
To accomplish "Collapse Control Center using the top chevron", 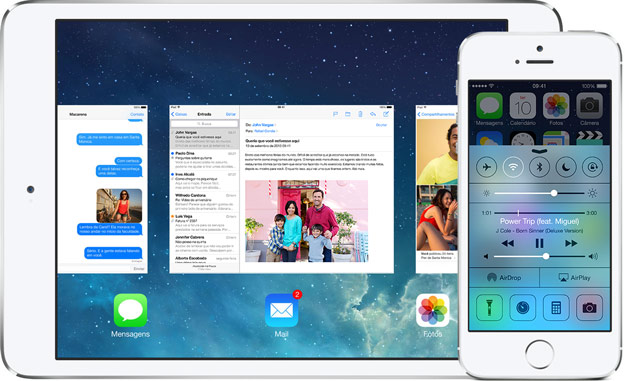I will point(539,151).
